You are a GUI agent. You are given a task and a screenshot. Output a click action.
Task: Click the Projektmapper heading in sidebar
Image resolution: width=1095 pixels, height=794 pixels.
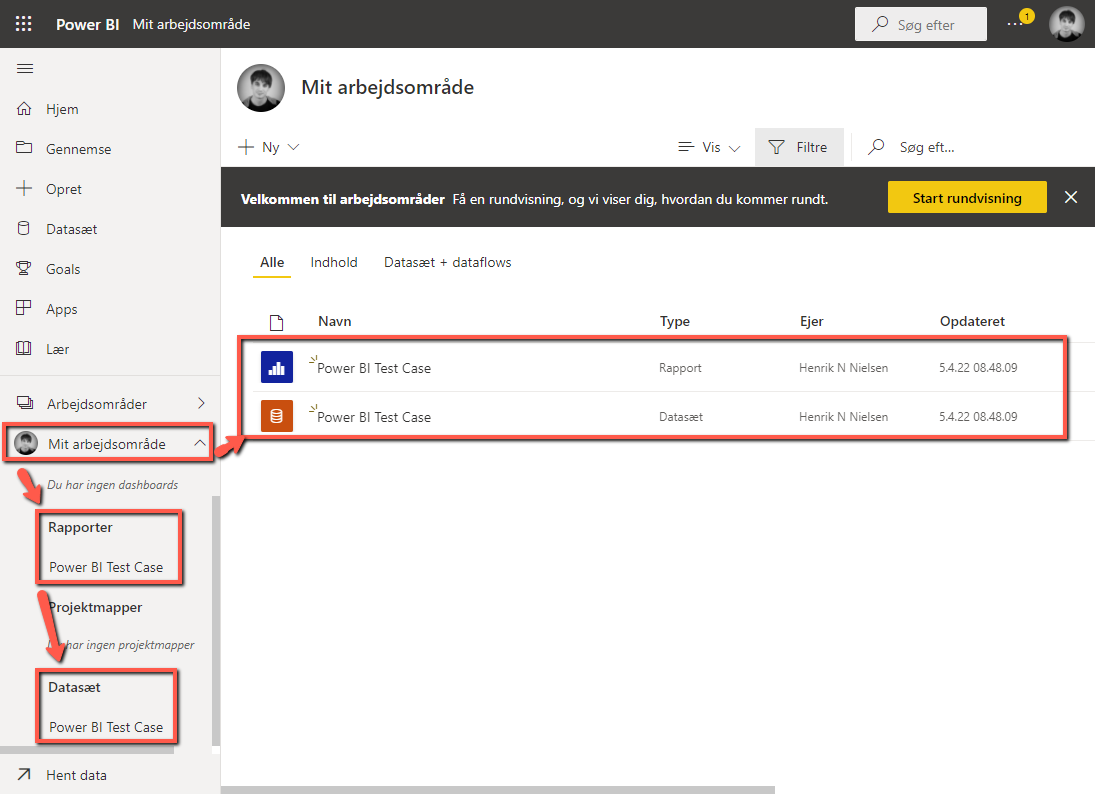(x=95, y=608)
